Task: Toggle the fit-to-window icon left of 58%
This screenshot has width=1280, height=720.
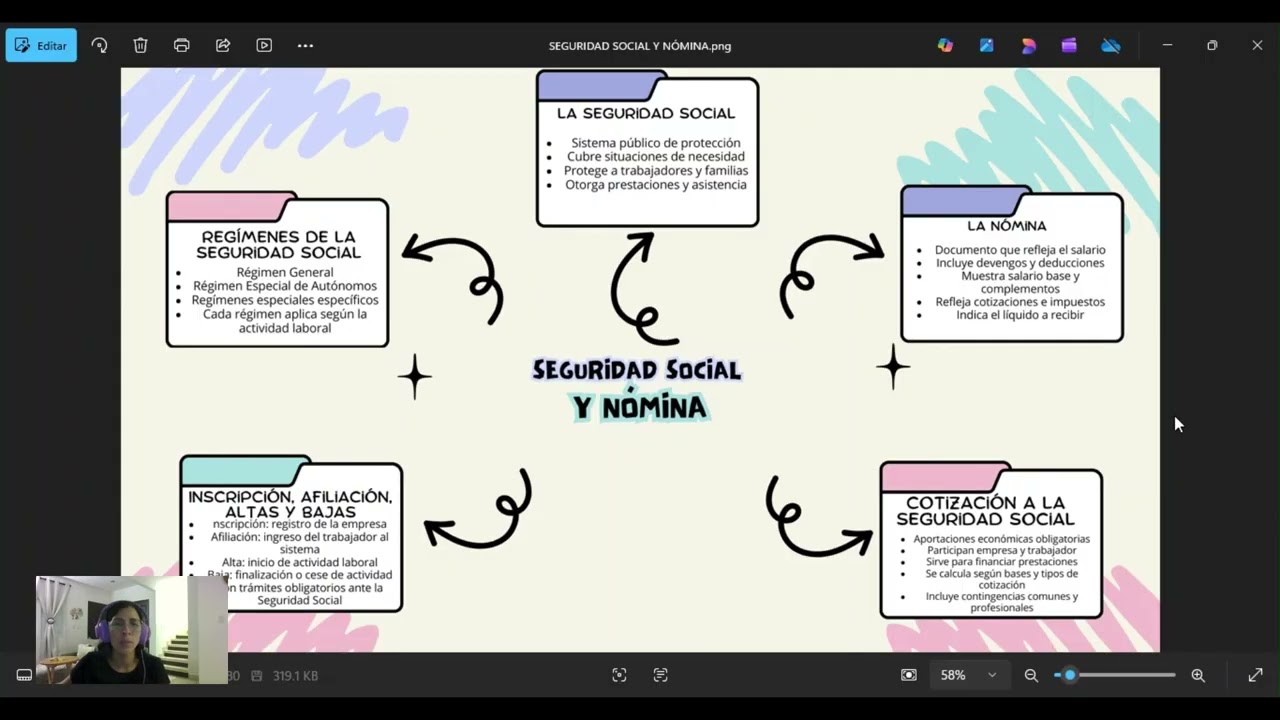Action: click(908, 675)
